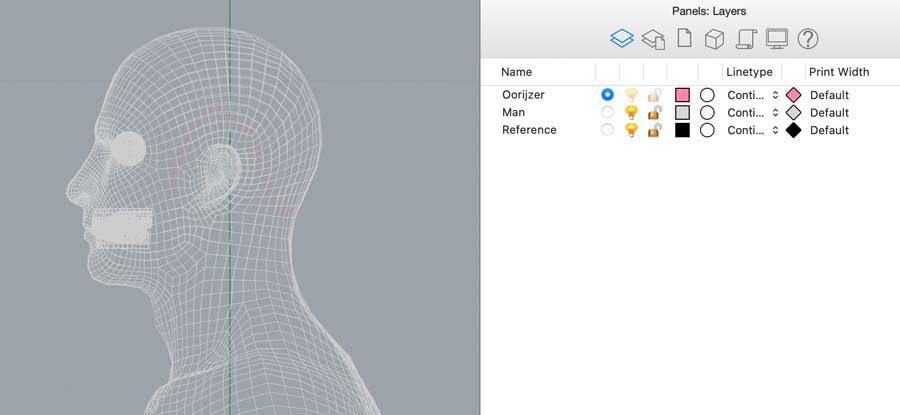Set Oorijzer as the current layer
The image size is (900, 415).
[607, 95]
